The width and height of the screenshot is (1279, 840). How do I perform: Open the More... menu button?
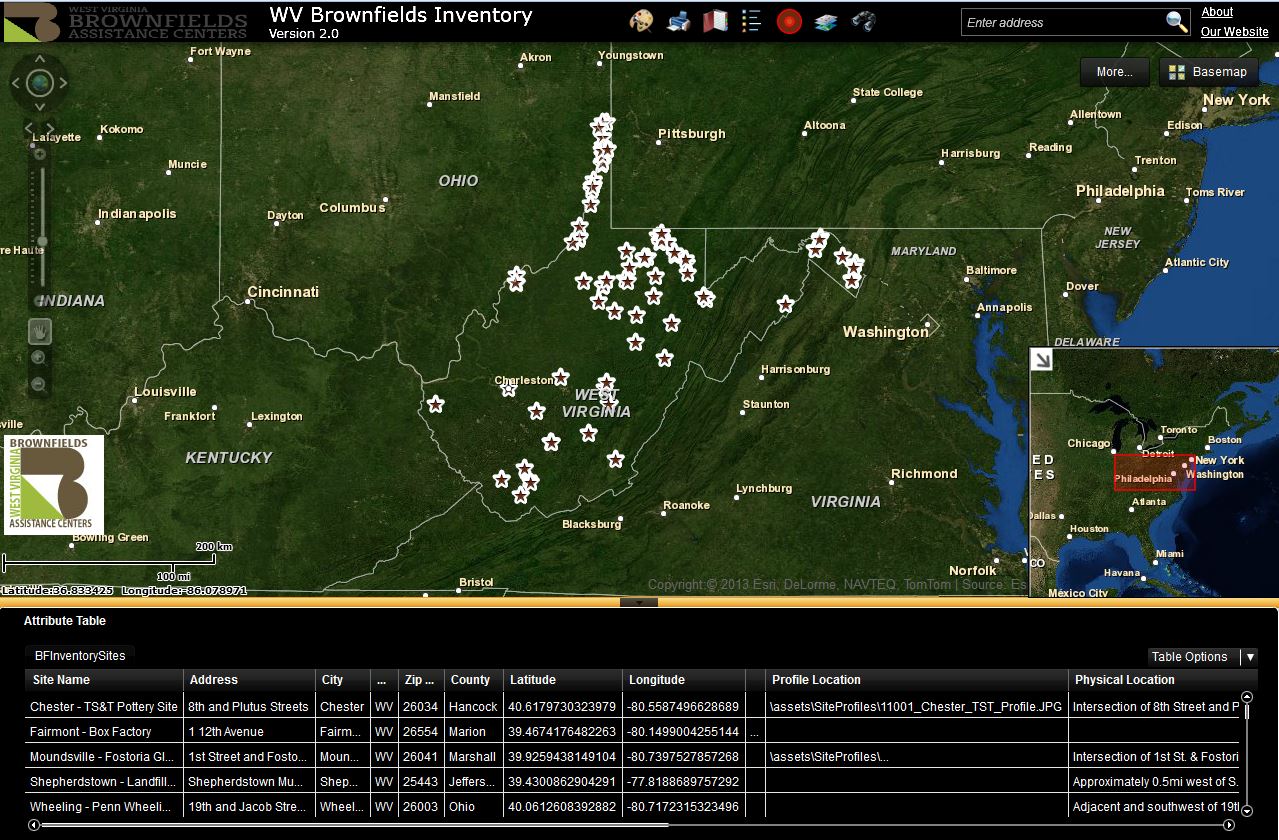tap(1114, 72)
